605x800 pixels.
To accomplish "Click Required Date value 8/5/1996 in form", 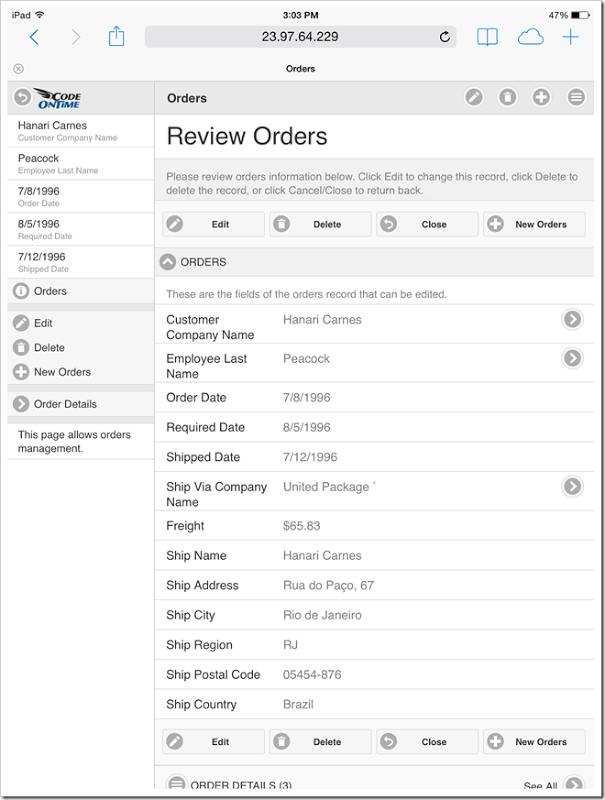I will coord(307,427).
